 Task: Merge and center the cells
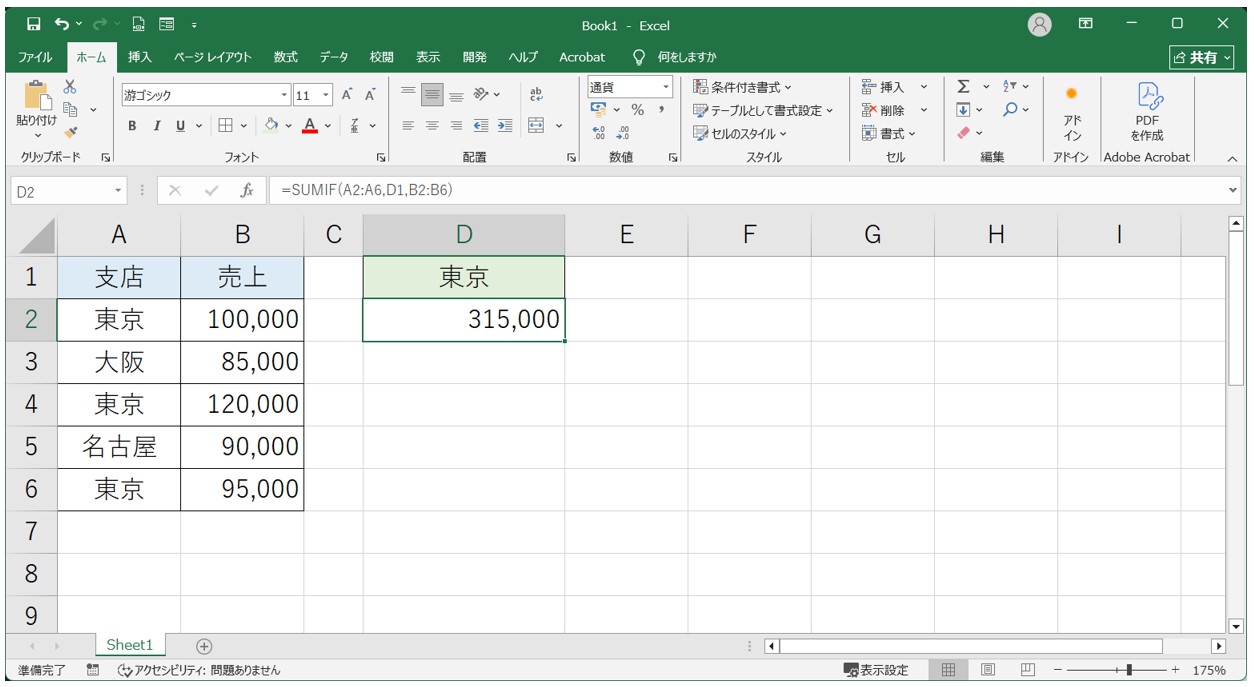[537, 126]
